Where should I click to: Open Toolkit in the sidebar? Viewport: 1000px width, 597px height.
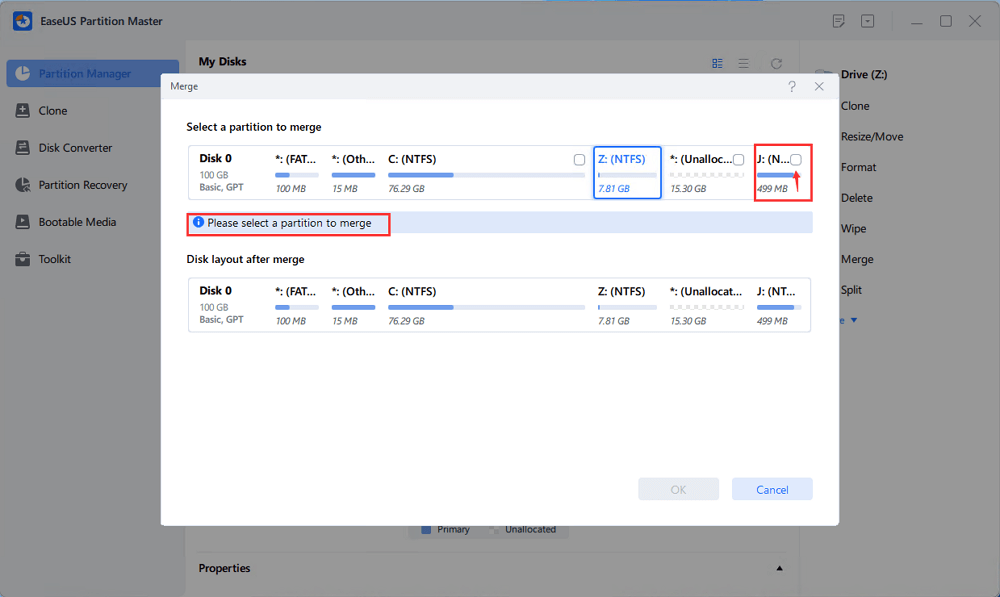[x=54, y=259]
